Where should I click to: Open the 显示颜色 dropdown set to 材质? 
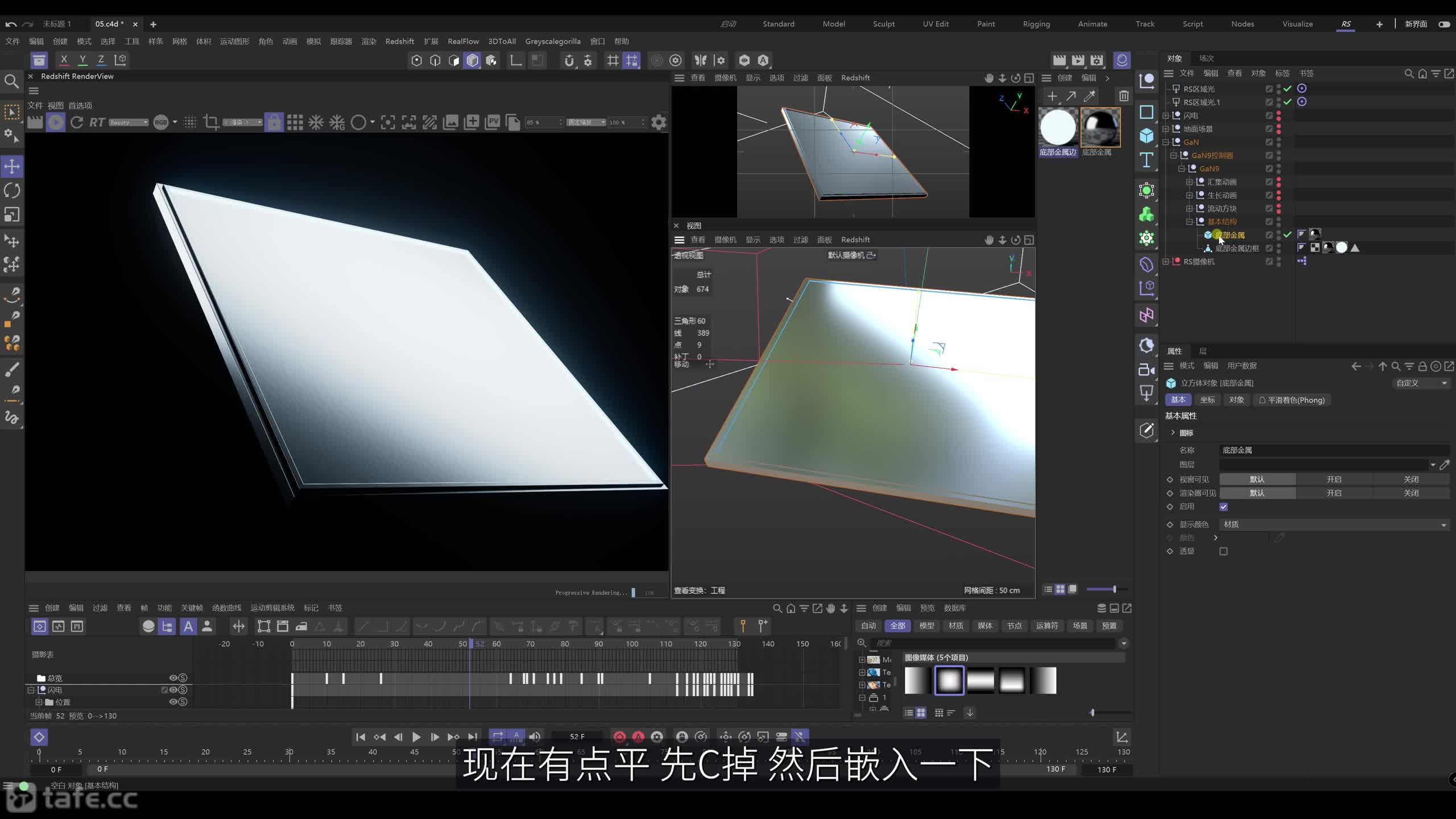tap(1334, 524)
